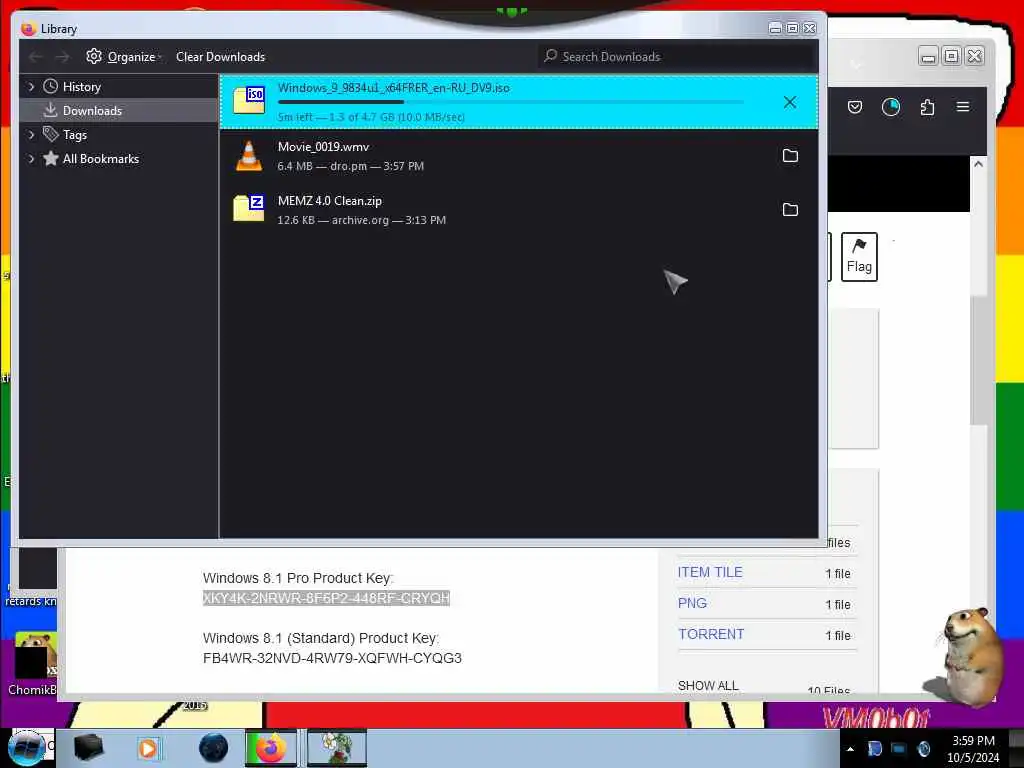Select the MEMZ 4.0 Clean.zip entry
This screenshot has width=1024, height=768.
(x=519, y=210)
